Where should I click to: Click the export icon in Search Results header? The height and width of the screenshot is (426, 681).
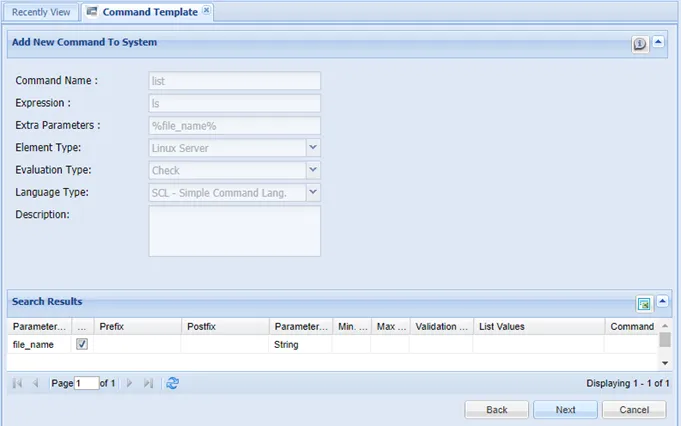pos(644,303)
